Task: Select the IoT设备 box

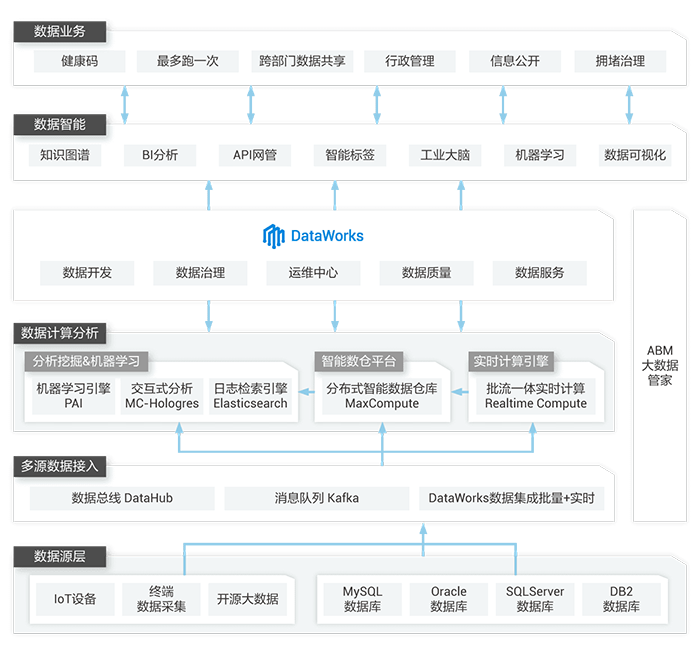Action: pyautogui.click(x=75, y=599)
